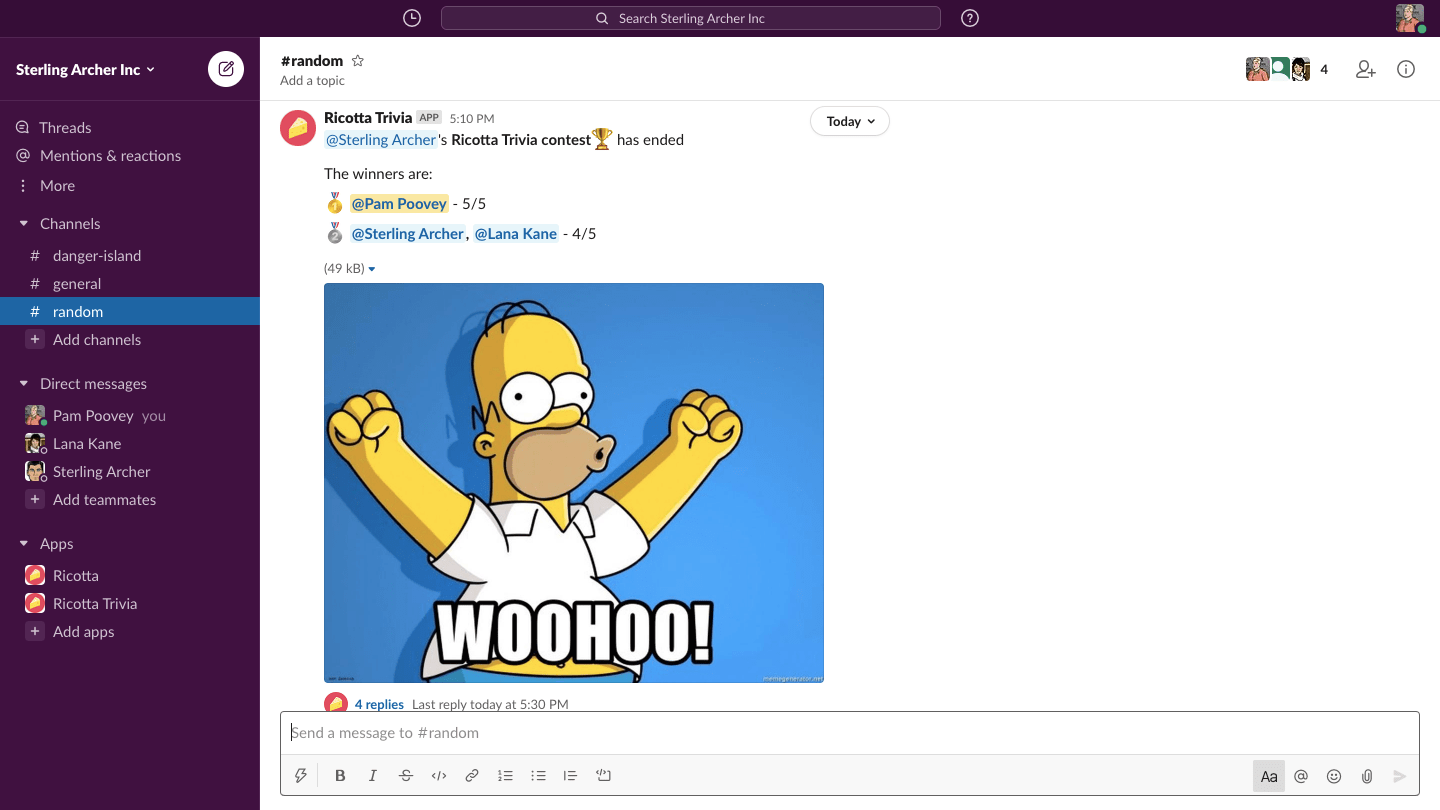Collapse the Direct messages section
The height and width of the screenshot is (810, 1440).
24,383
